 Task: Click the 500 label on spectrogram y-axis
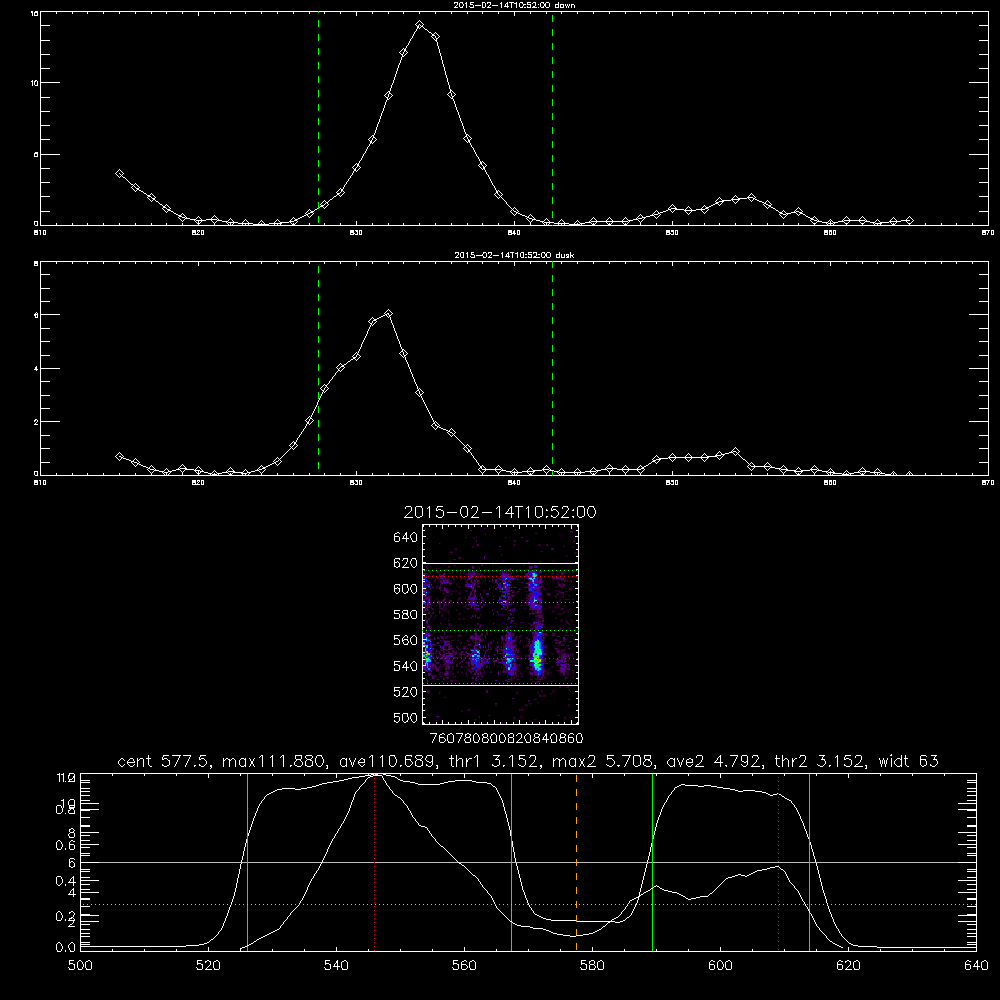pyautogui.click(x=406, y=717)
